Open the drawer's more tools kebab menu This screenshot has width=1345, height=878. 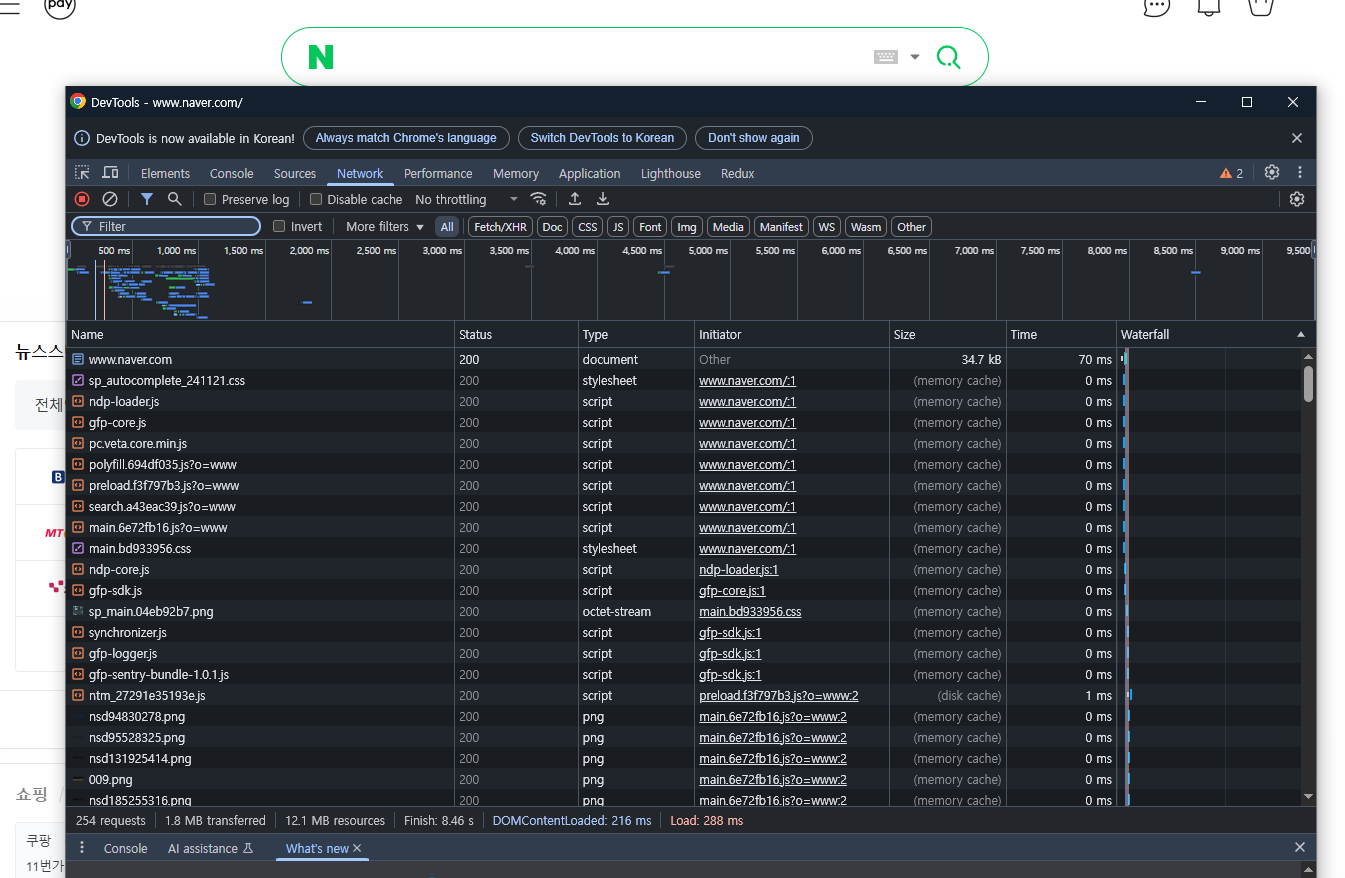click(x=82, y=848)
